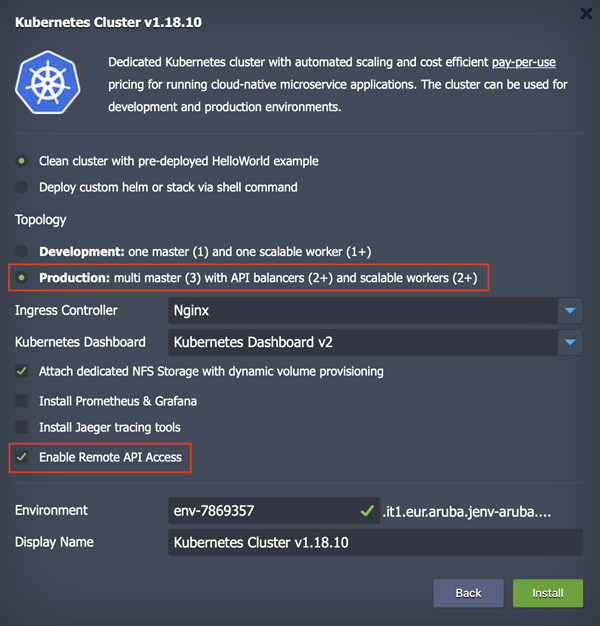Close the Kubernetes Cluster dialog
Image resolution: width=600 pixels, height=626 pixels.
[587, 14]
